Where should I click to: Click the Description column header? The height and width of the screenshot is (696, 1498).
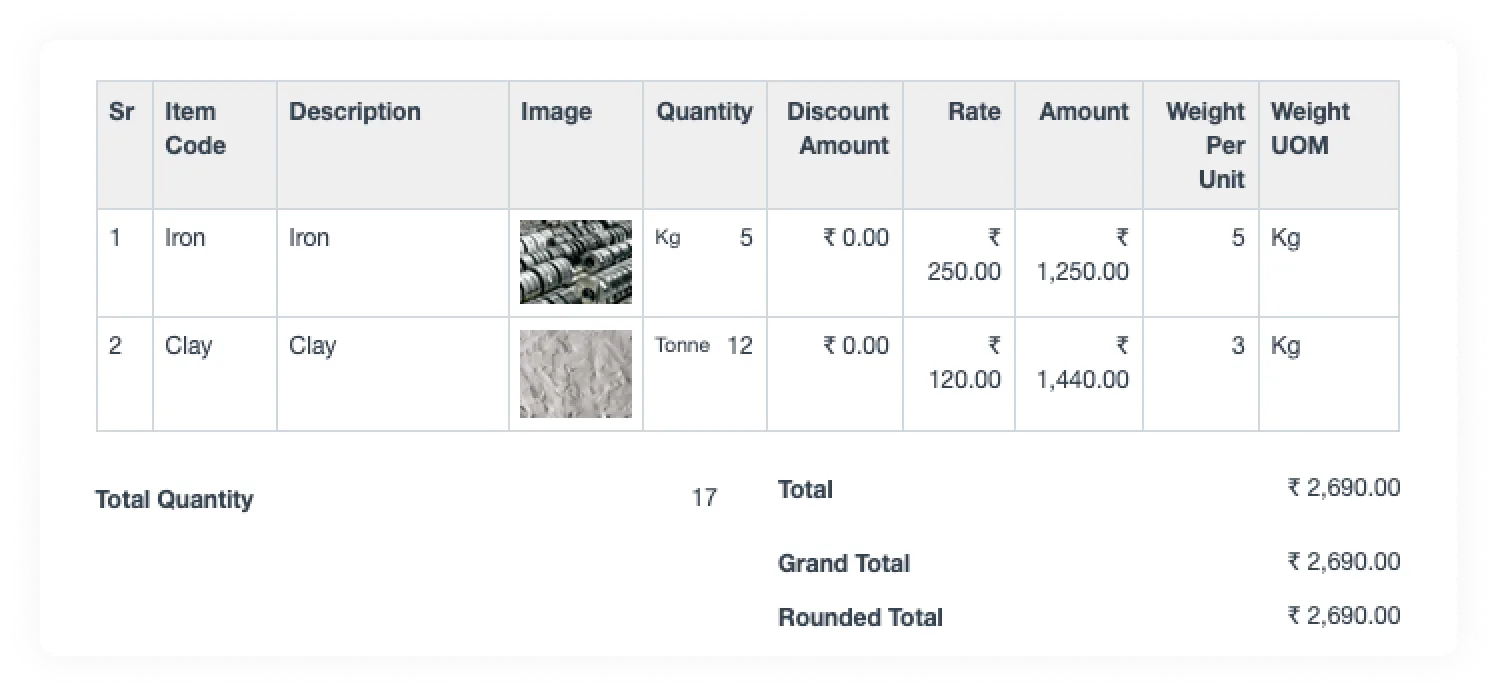[x=355, y=112]
